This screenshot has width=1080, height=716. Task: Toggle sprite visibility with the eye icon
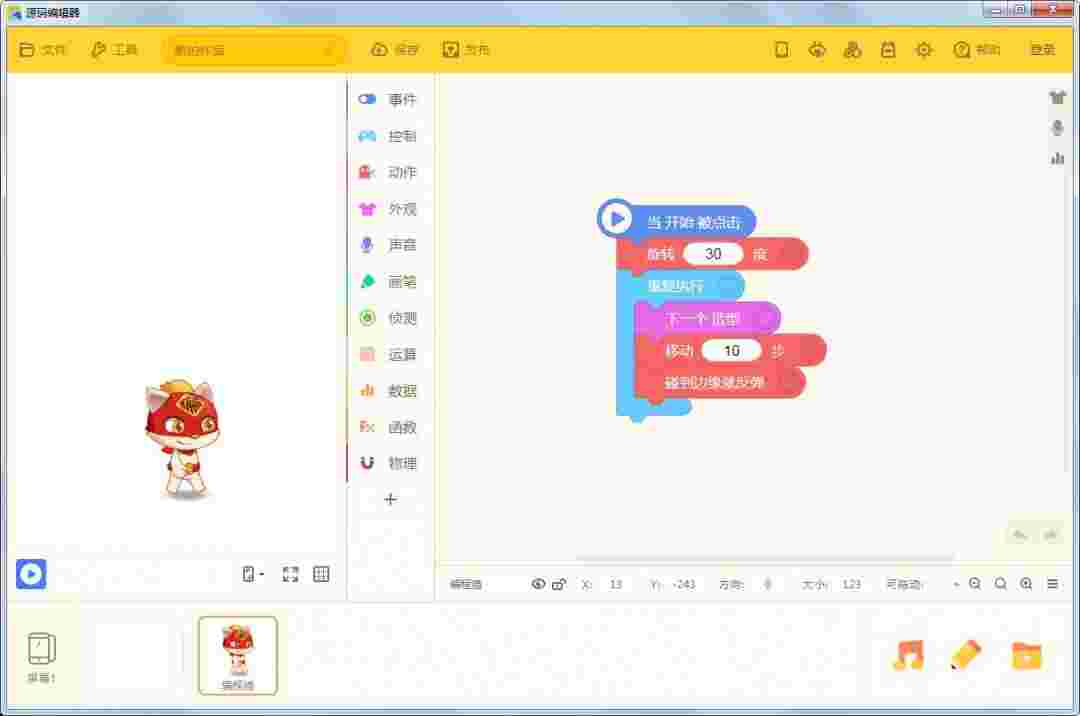pyautogui.click(x=538, y=584)
